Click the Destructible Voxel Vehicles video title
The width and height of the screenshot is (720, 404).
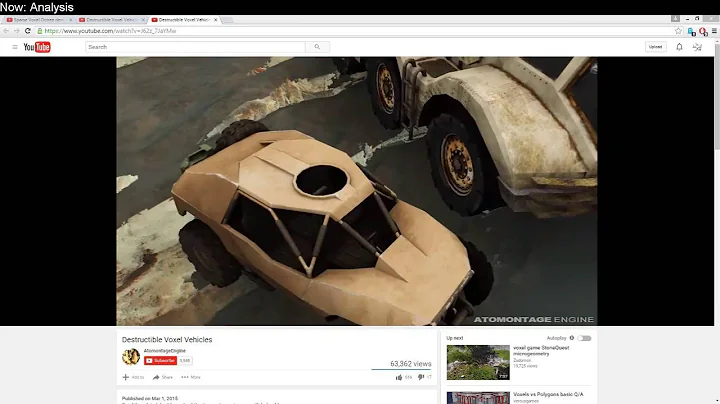(167, 340)
